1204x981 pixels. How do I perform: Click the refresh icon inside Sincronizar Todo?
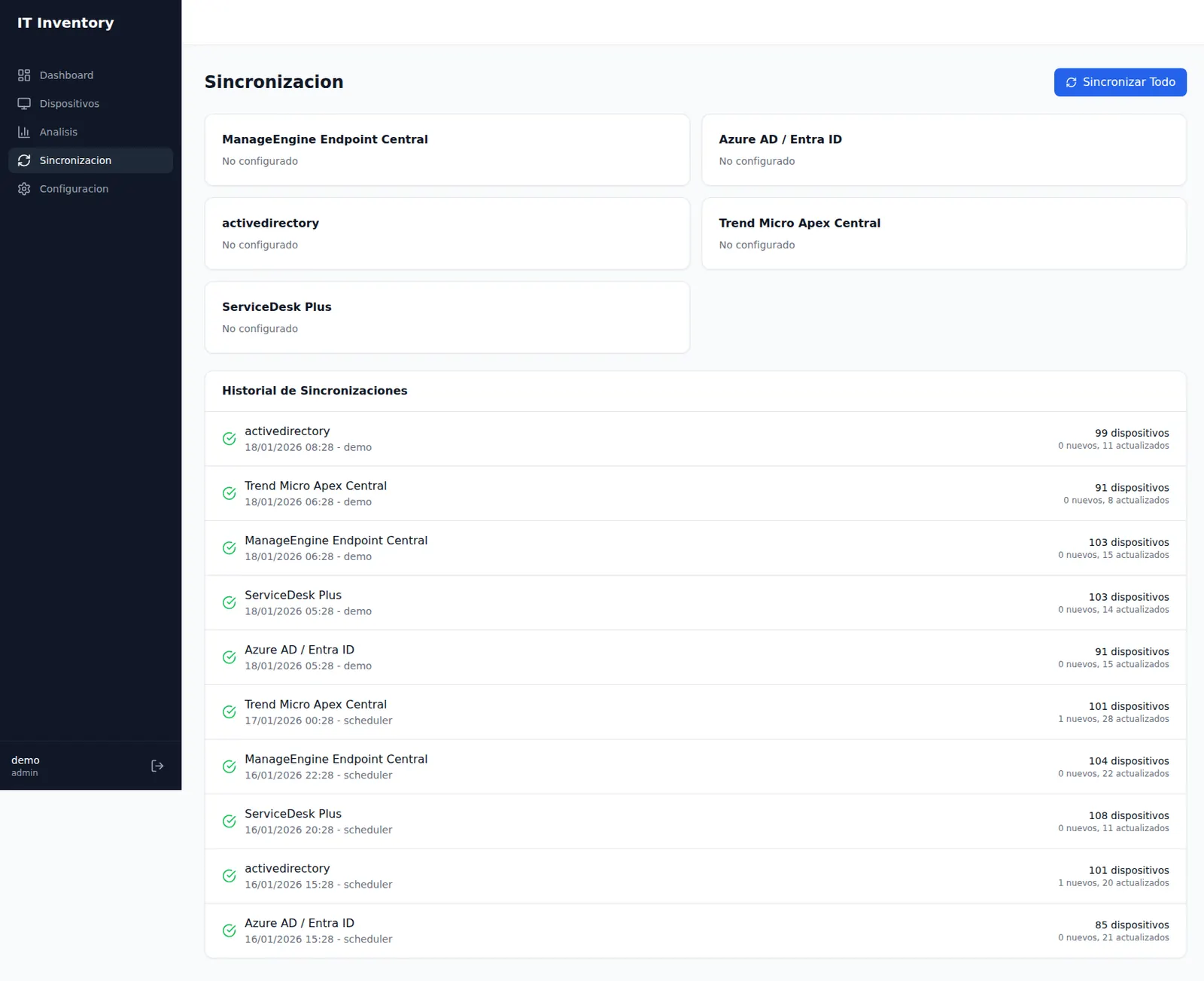(x=1071, y=82)
